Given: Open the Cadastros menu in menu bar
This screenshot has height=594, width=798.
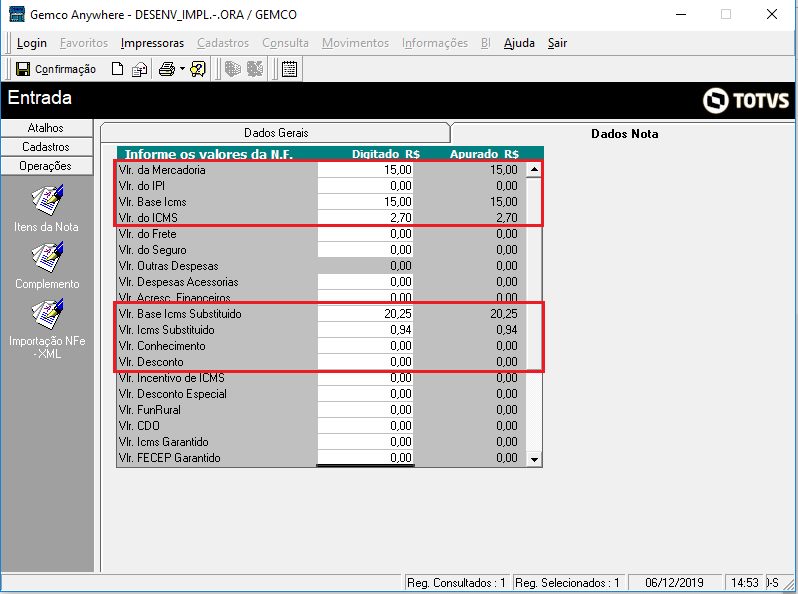Looking at the screenshot, I should pyautogui.click(x=223, y=43).
